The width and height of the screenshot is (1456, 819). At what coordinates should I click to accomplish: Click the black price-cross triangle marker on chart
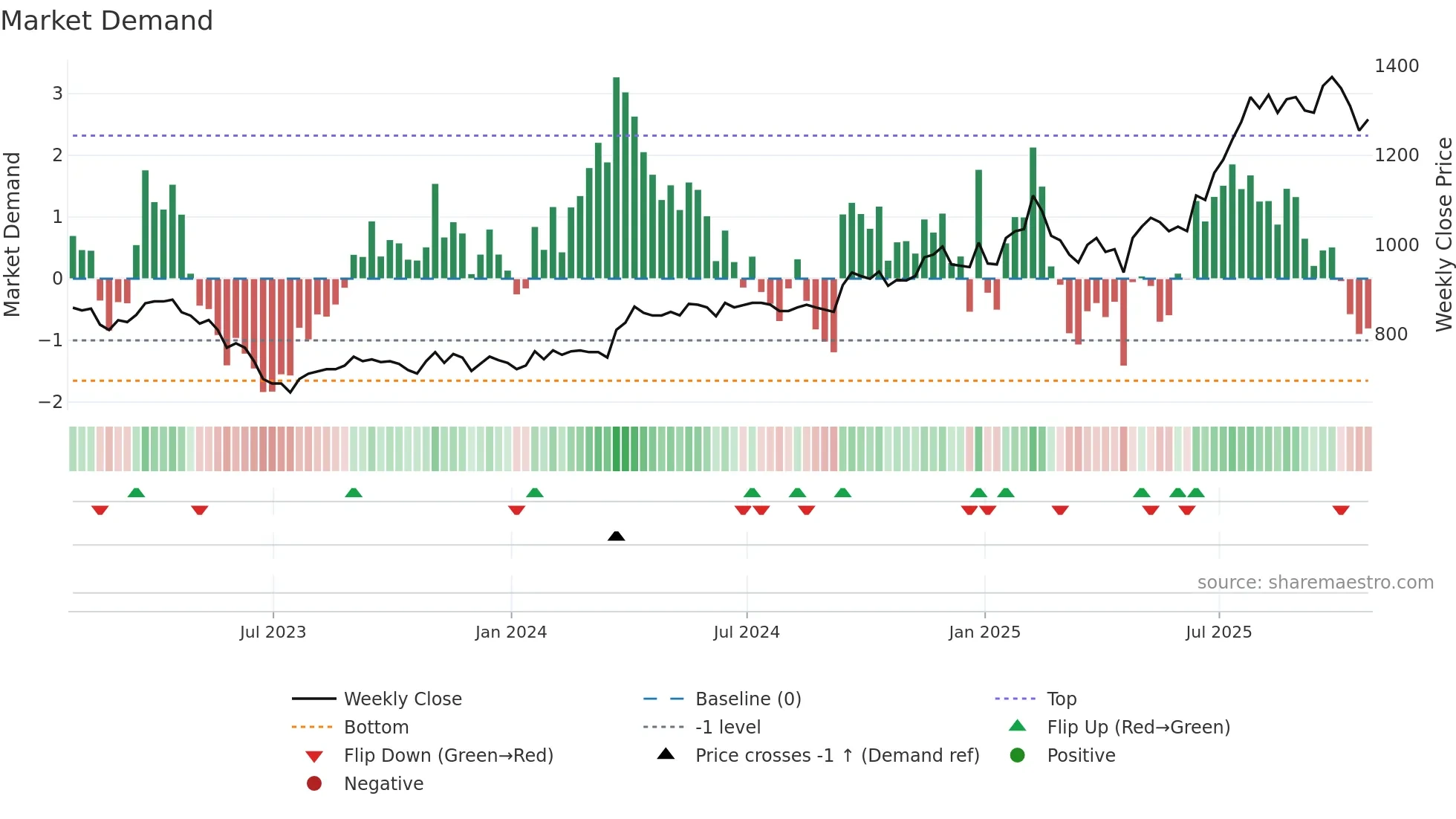pos(616,536)
